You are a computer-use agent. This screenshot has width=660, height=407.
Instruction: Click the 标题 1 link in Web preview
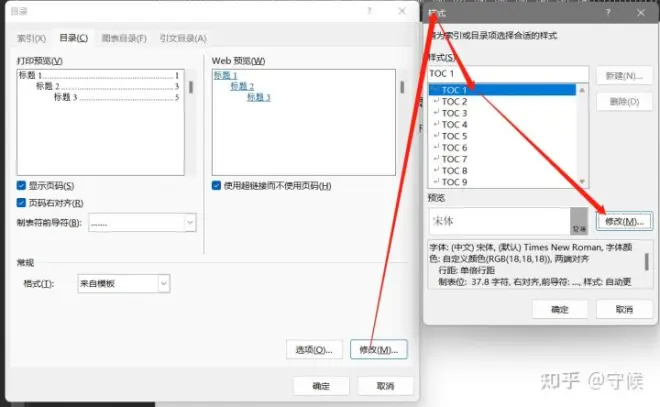click(x=226, y=75)
